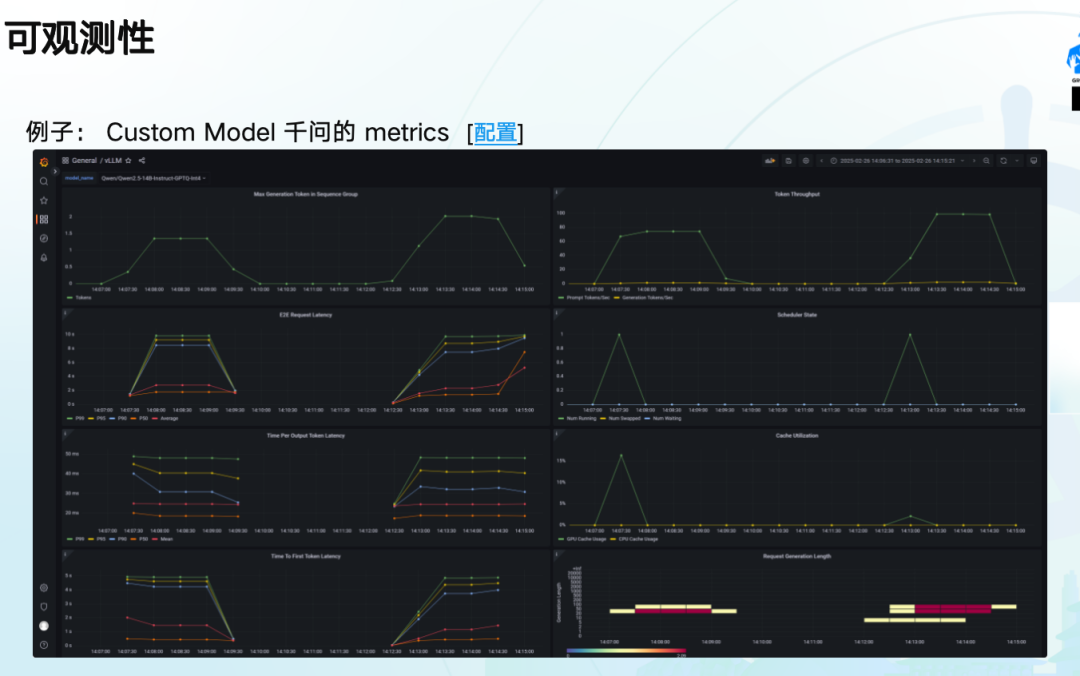Image resolution: width=1080 pixels, height=676 pixels.
Task: Shift time range backward with left arrow
Action: point(821,161)
